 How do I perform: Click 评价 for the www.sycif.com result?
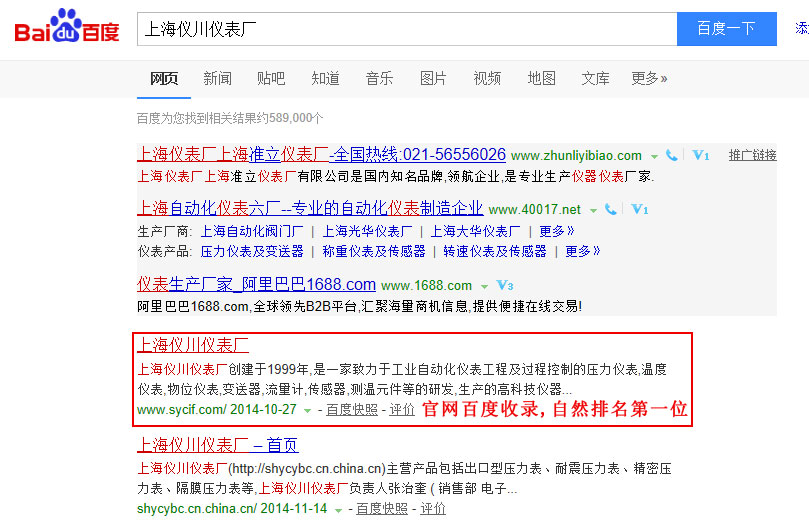402,409
